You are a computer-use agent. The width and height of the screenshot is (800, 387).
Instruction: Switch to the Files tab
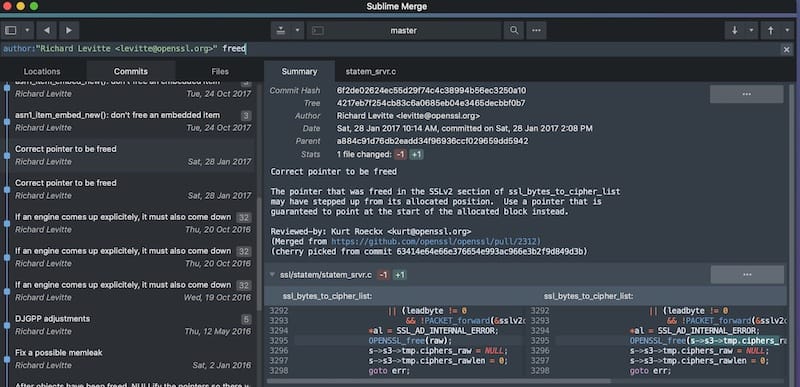pyautogui.click(x=220, y=71)
